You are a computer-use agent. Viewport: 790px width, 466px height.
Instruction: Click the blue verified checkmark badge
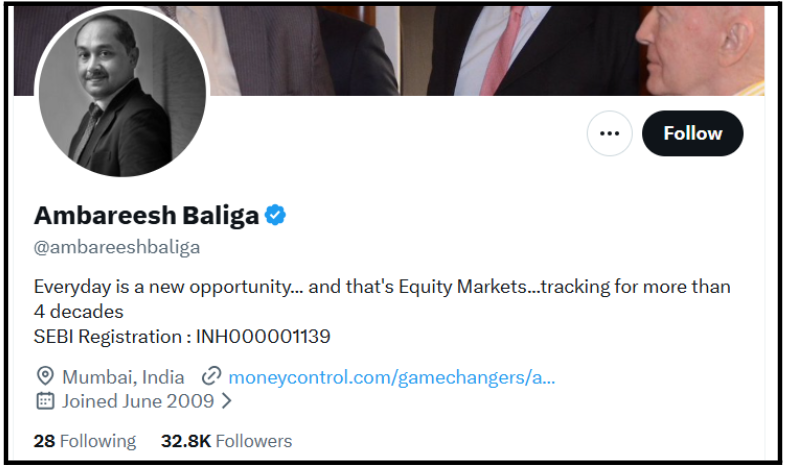click(x=276, y=215)
